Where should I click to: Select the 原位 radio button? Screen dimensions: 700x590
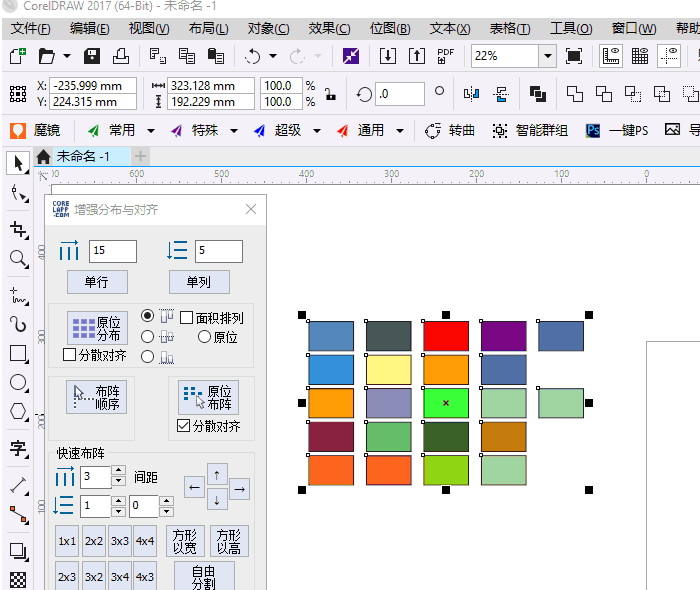pos(204,337)
